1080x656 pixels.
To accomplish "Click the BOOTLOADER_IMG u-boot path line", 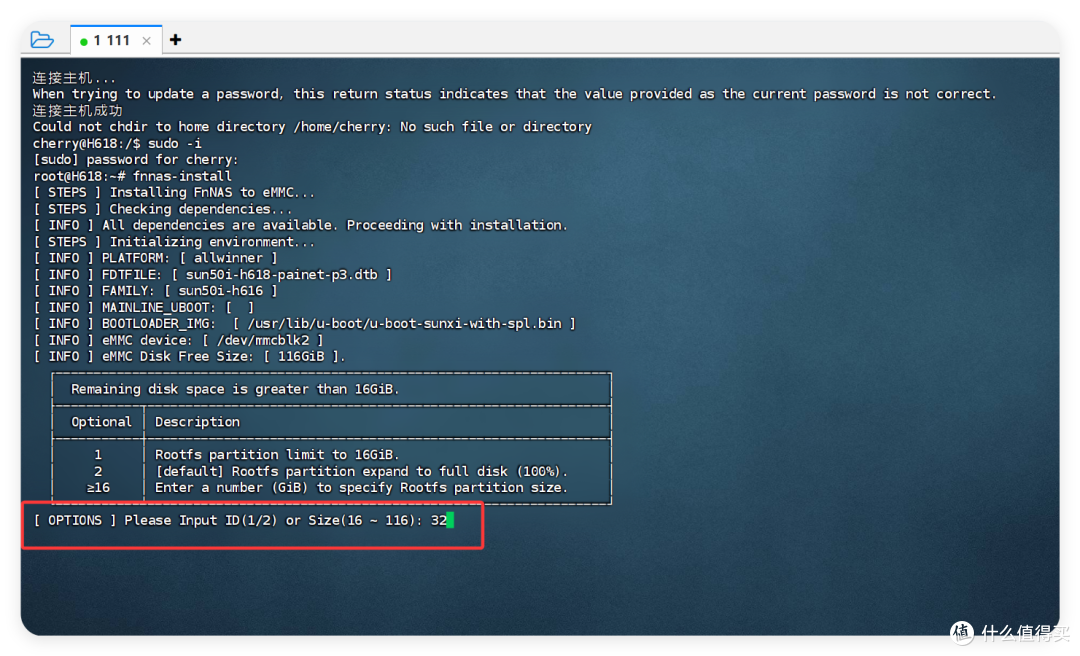I will (x=304, y=324).
